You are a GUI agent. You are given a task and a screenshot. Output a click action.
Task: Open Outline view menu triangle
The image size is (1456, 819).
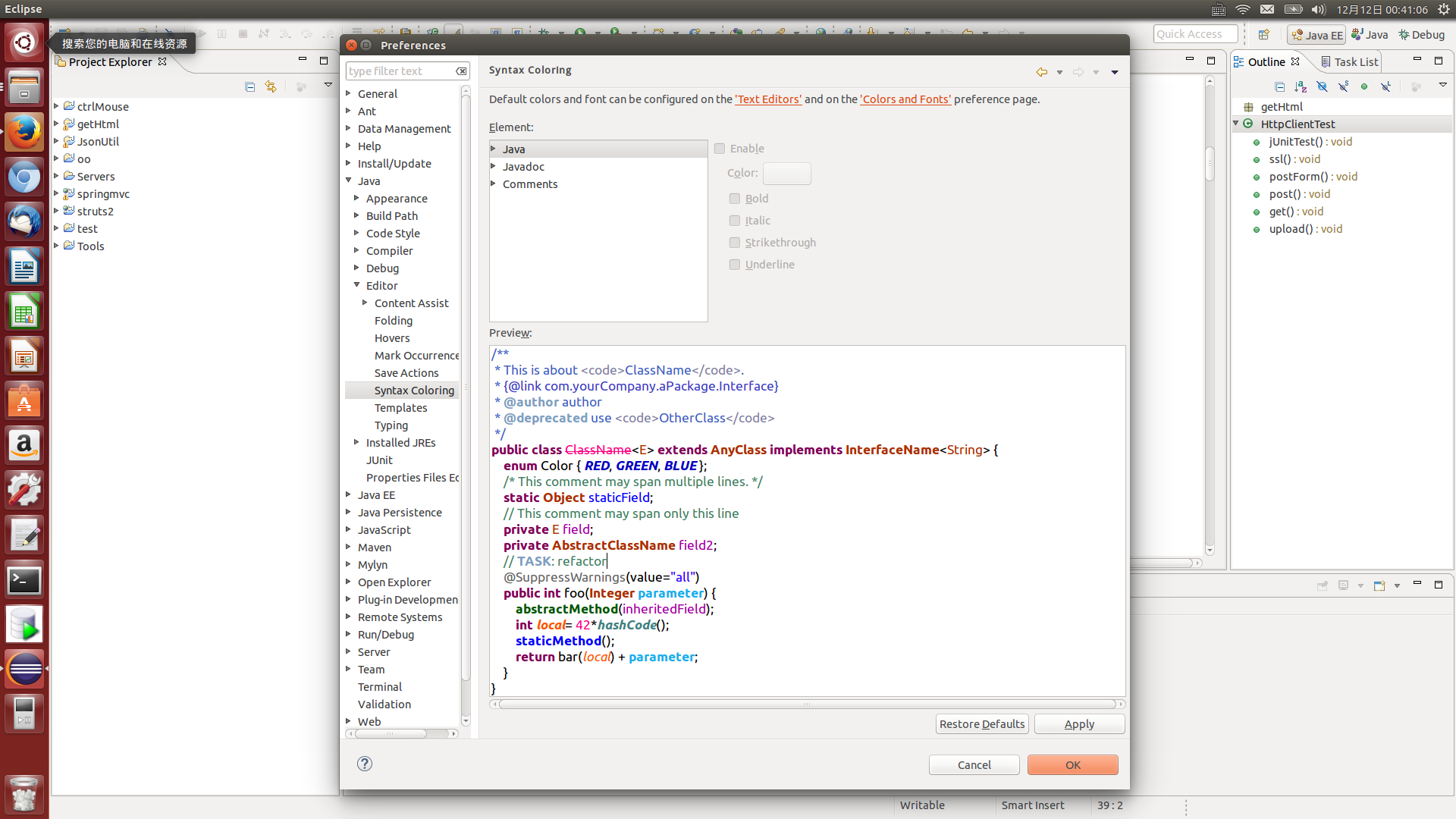click(x=1443, y=85)
